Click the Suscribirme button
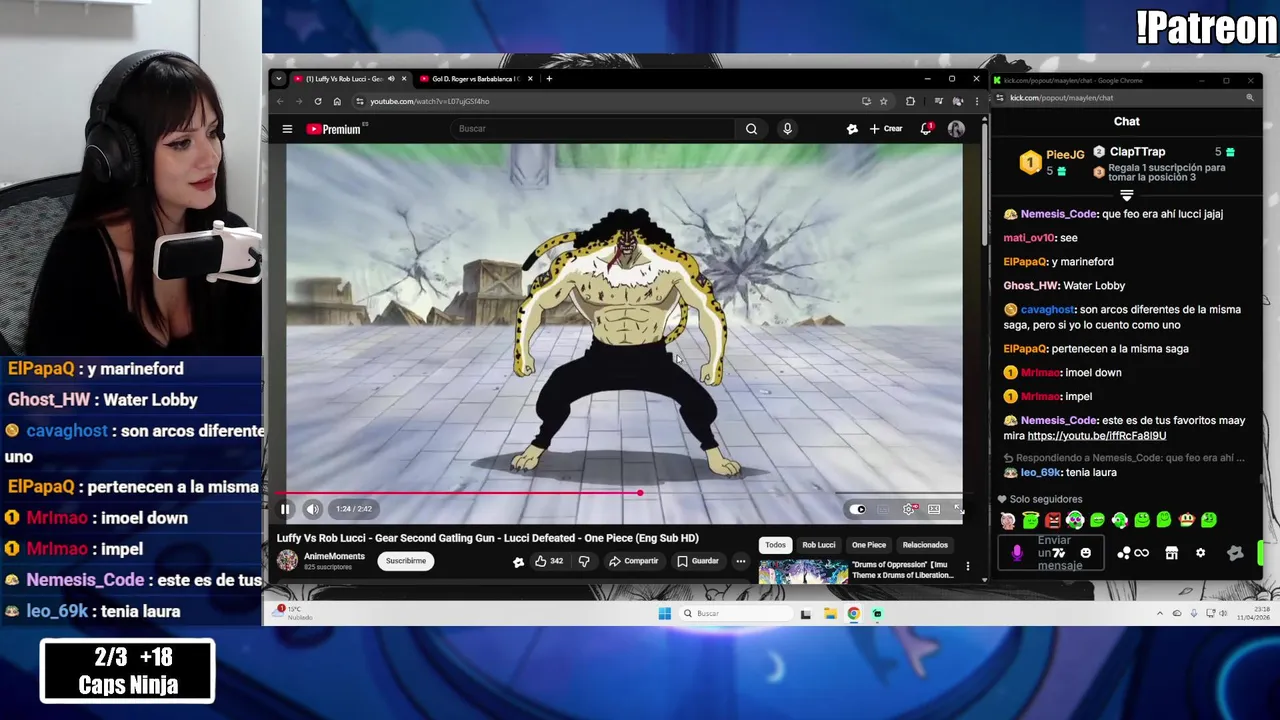This screenshot has width=1280, height=720. [x=406, y=561]
